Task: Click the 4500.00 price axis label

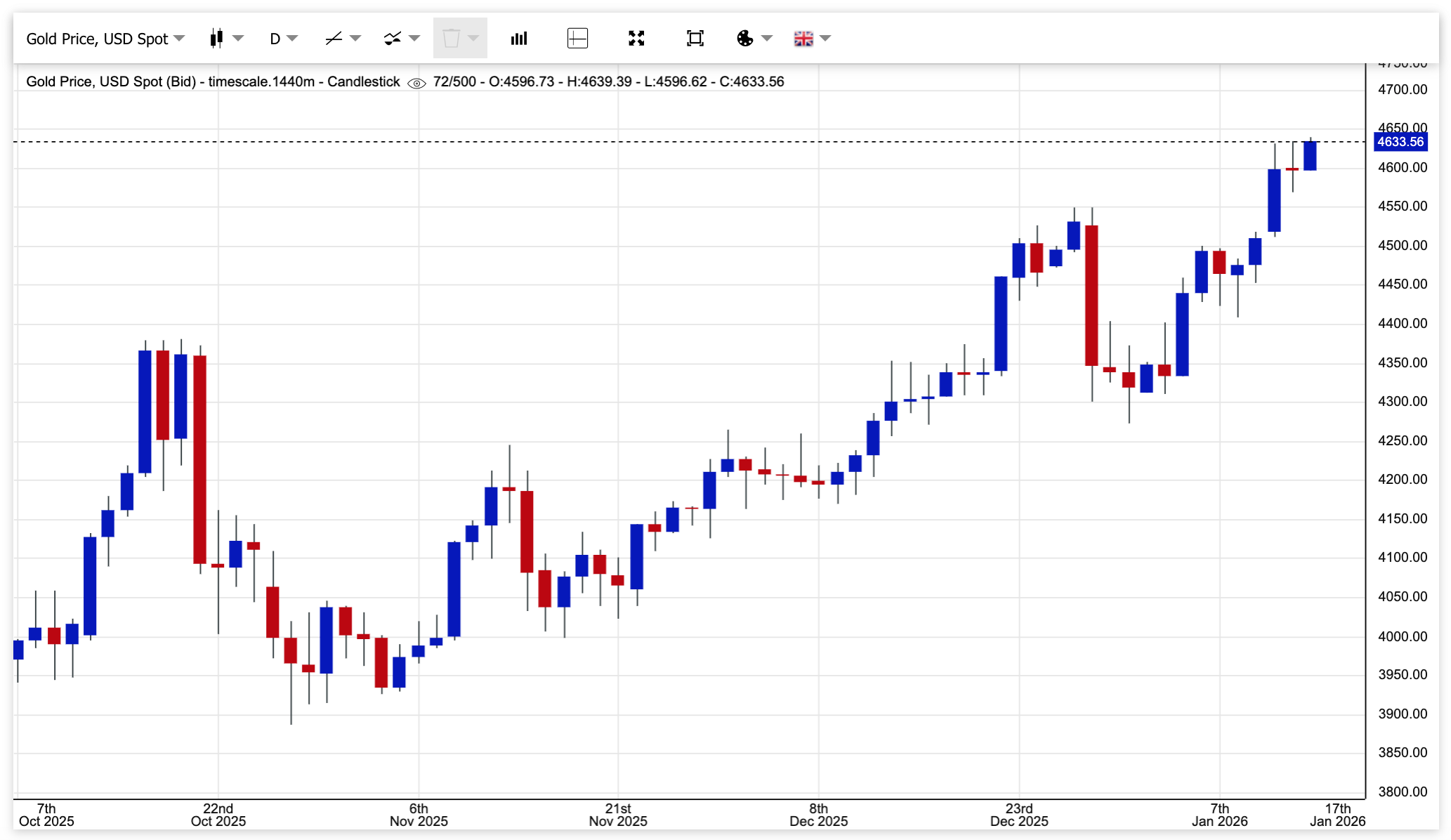Action: click(x=1402, y=245)
